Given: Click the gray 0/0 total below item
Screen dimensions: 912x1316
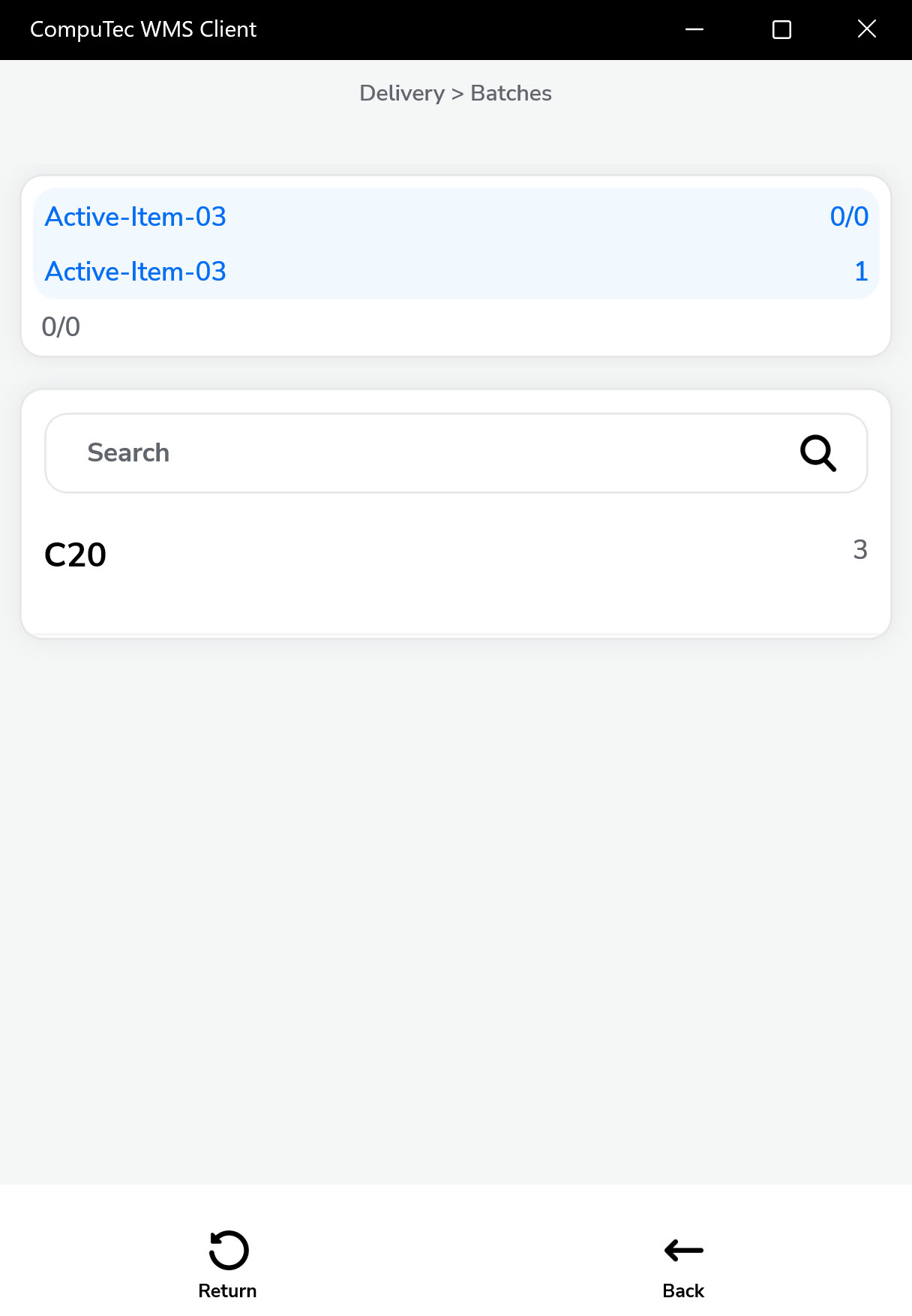Looking at the screenshot, I should coord(61,327).
